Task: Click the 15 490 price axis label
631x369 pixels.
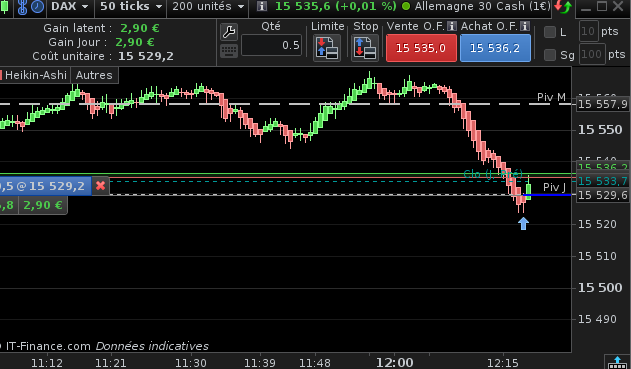Action: click(x=597, y=319)
